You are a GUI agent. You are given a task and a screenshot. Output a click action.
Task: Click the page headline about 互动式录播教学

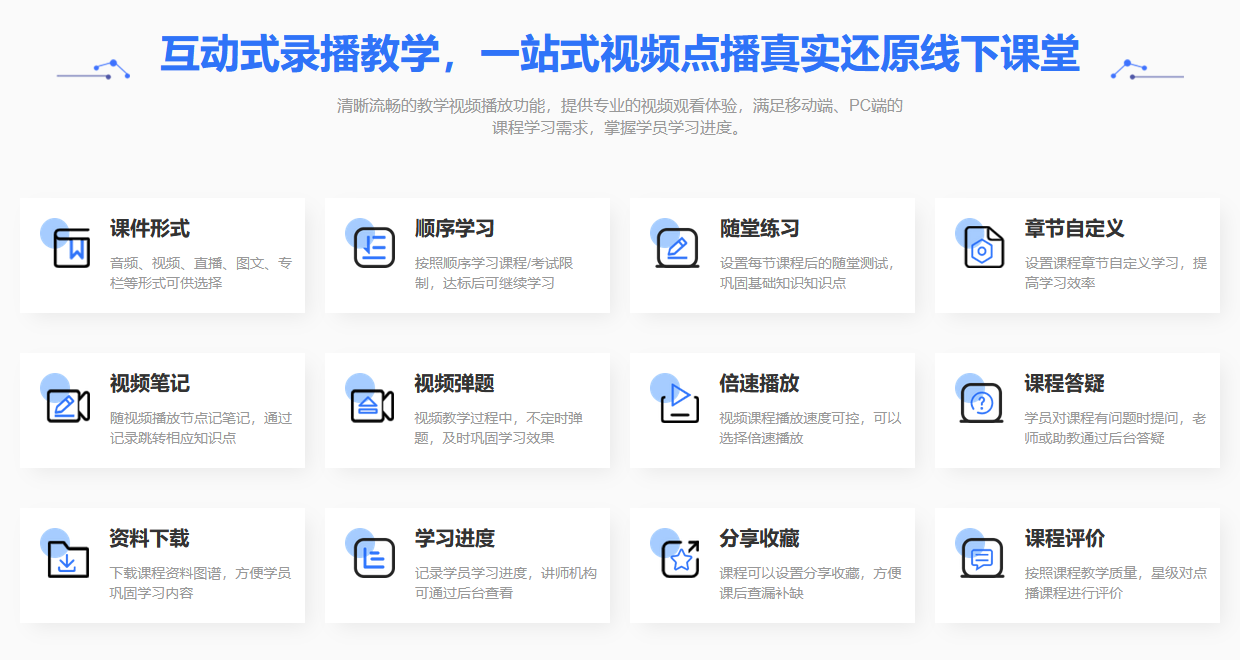(620, 57)
